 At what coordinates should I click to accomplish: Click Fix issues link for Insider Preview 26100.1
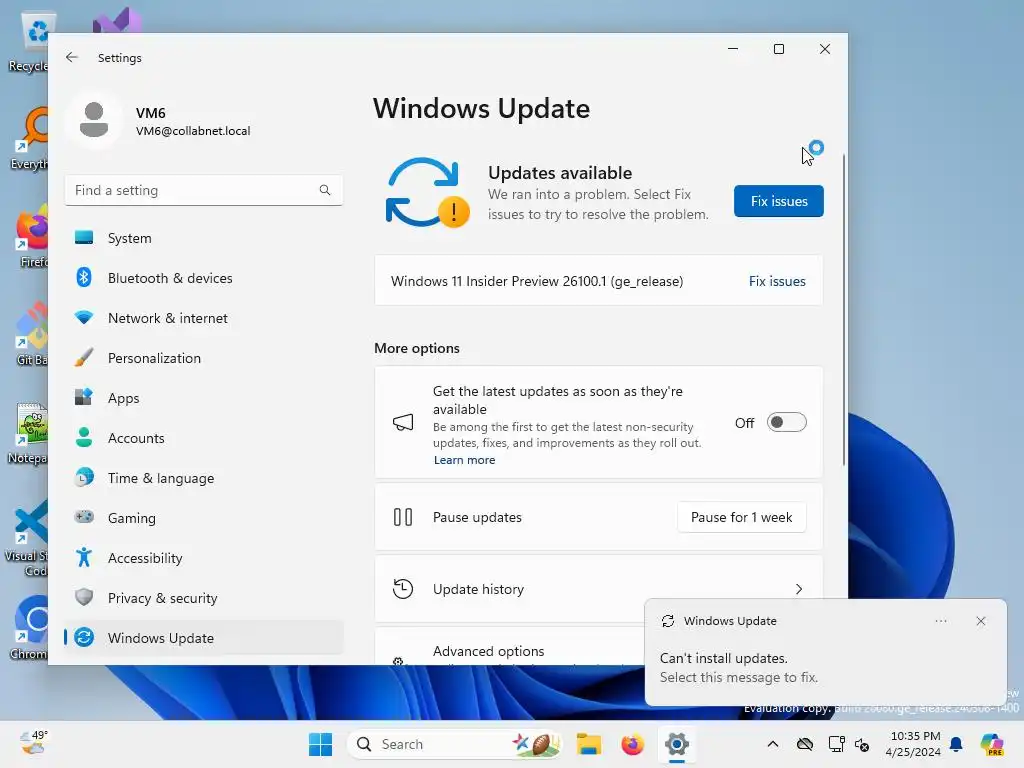777,281
